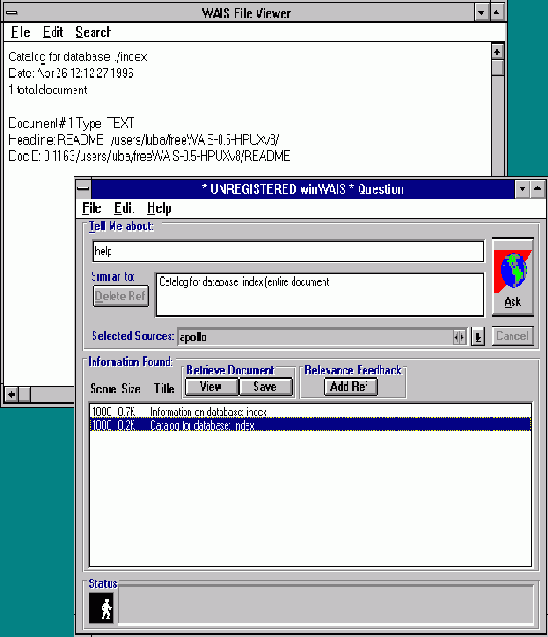The height and width of the screenshot is (637, 548).
Task: Click the Add Ref relevance feedback button
Action: point(351,386)
